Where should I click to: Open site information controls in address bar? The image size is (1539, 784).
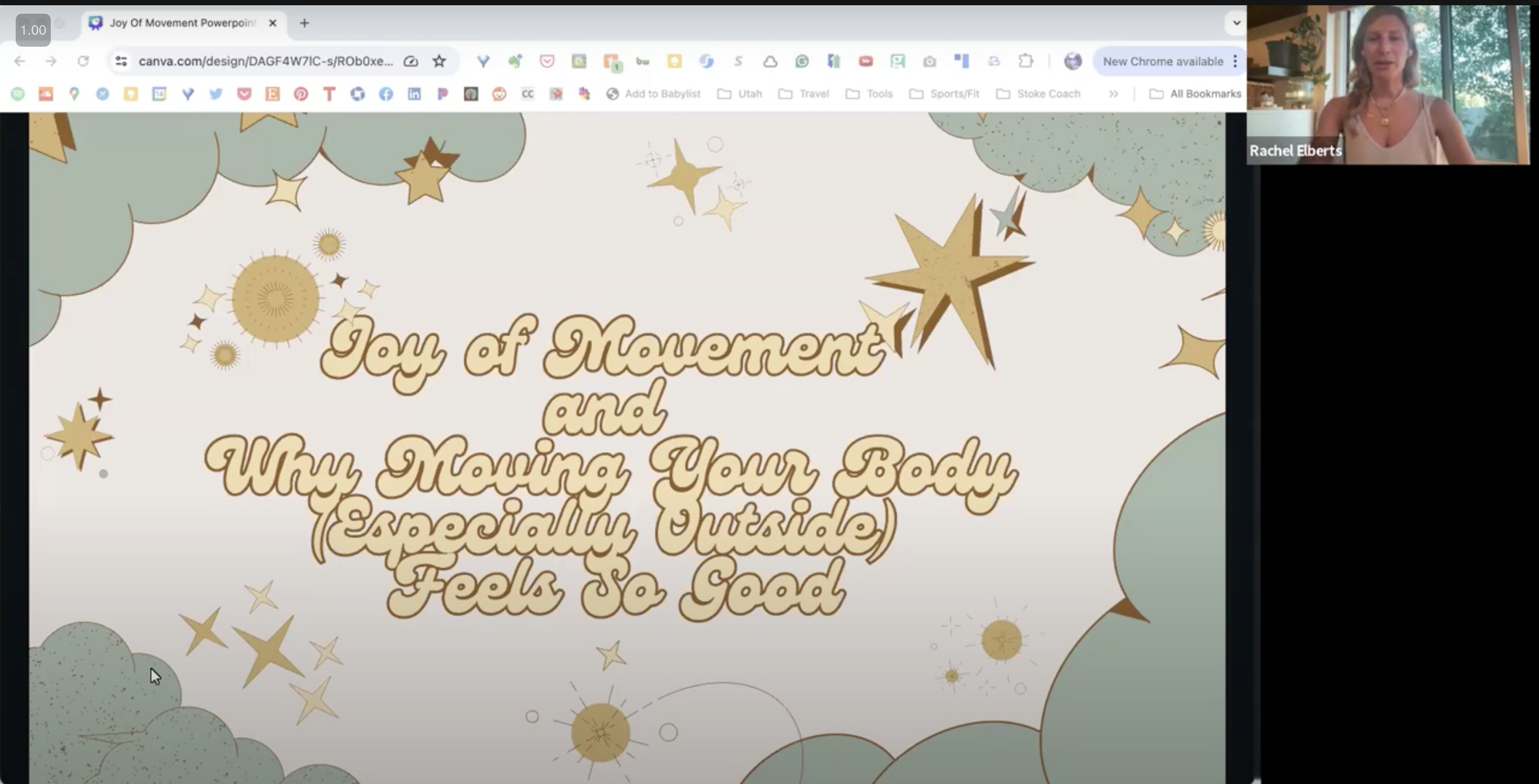(121, 61)
